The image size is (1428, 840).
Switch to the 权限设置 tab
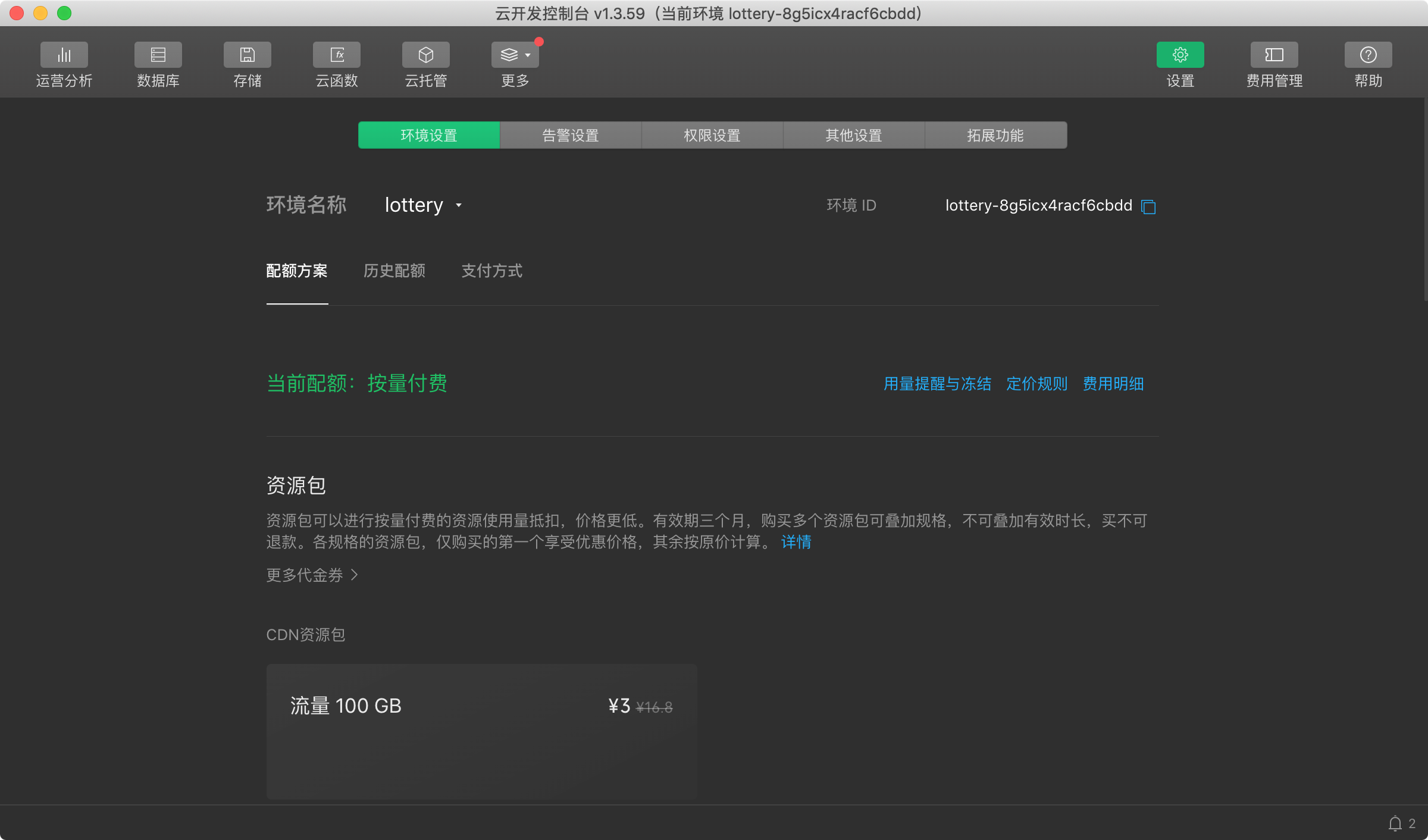click(712, 135)
